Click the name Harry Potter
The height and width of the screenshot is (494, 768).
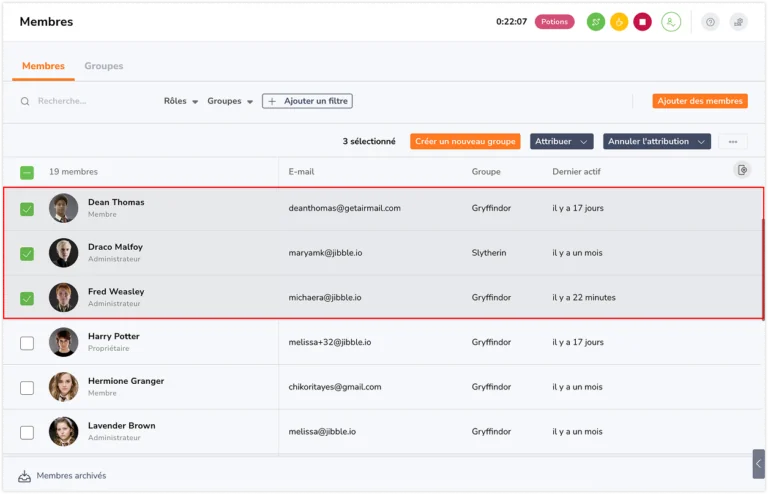pyautogui.click(x=114, y=336)
